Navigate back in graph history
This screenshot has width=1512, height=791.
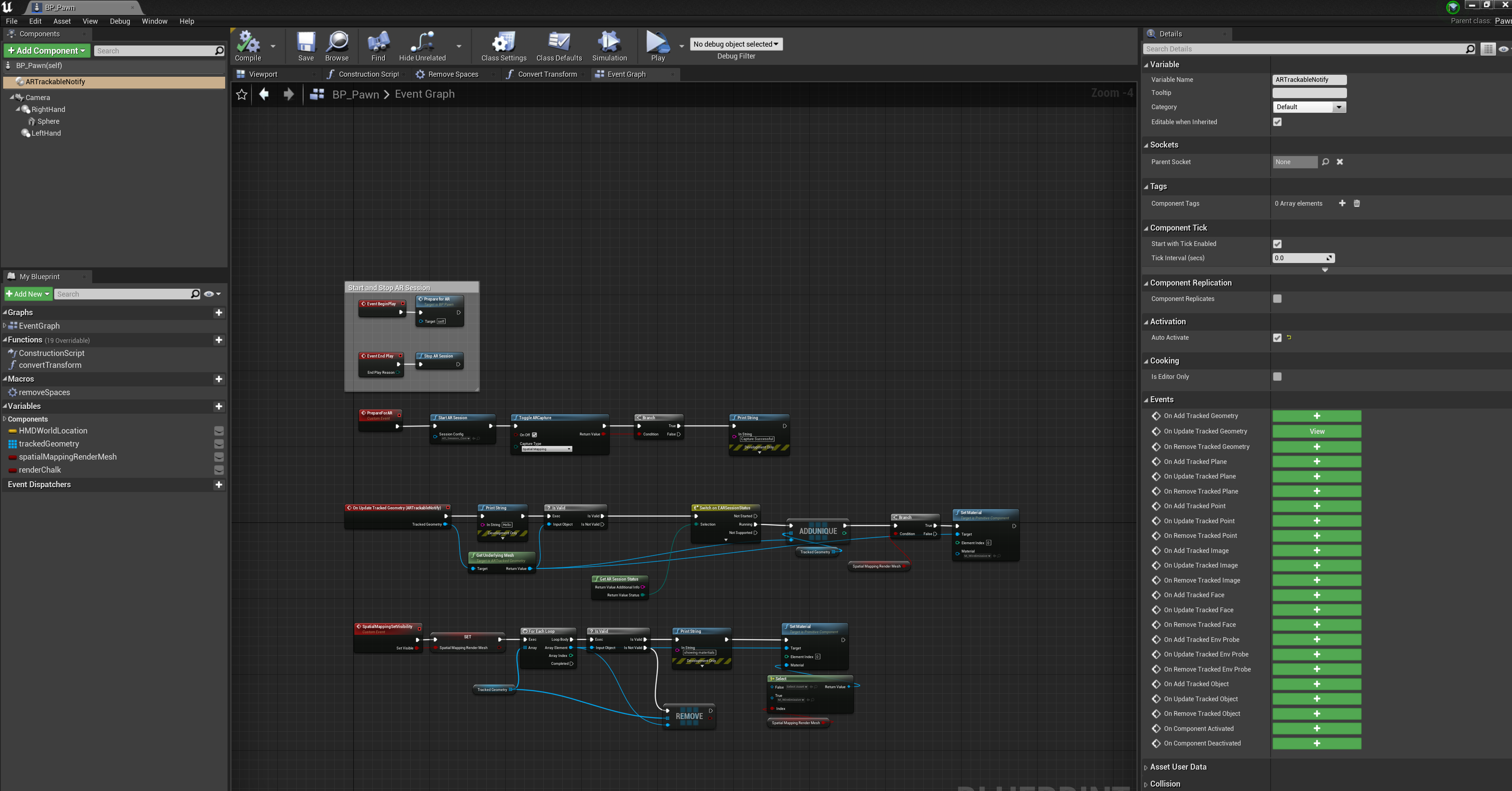[x=264, y=94]
